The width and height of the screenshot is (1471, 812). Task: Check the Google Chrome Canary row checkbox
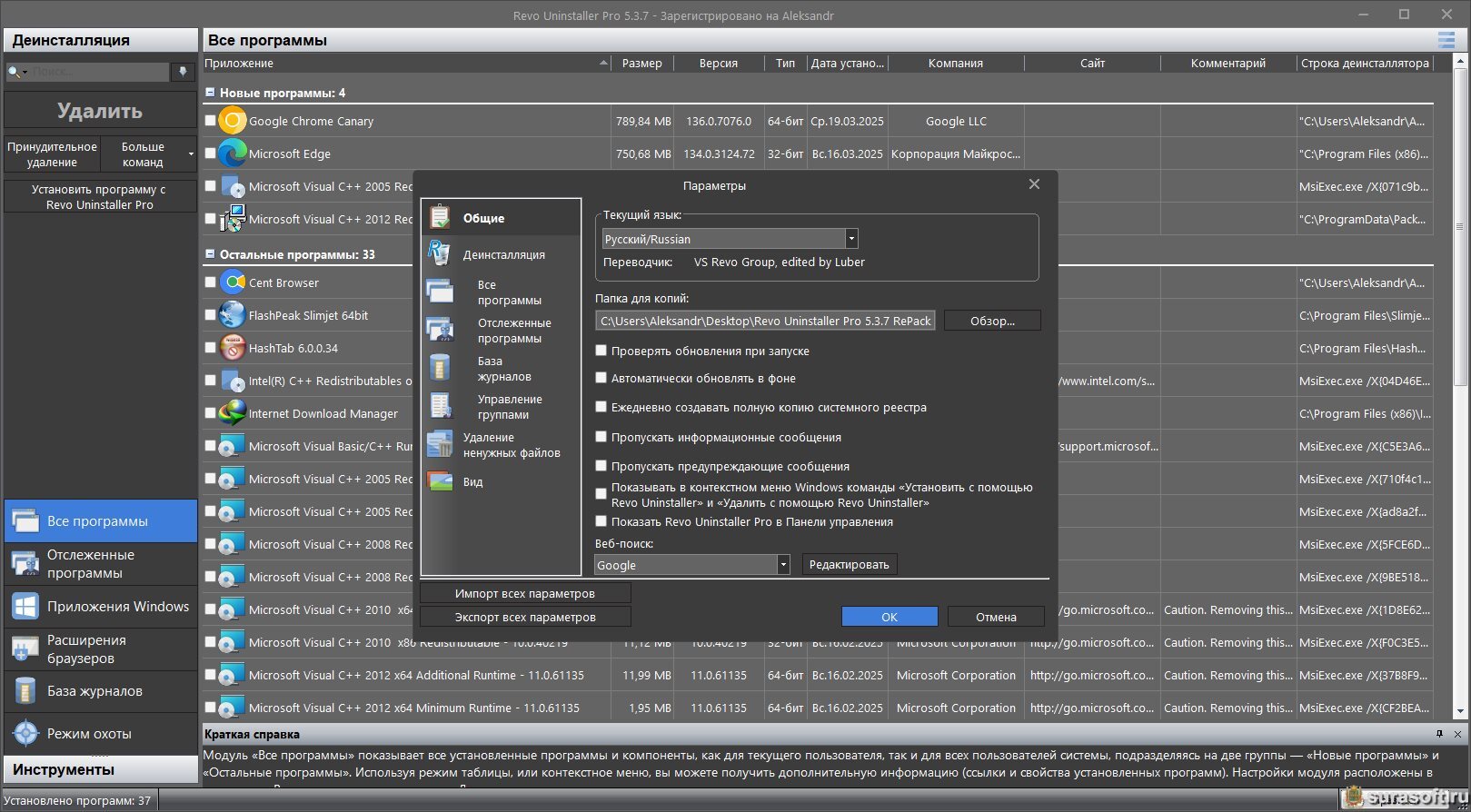211,121
